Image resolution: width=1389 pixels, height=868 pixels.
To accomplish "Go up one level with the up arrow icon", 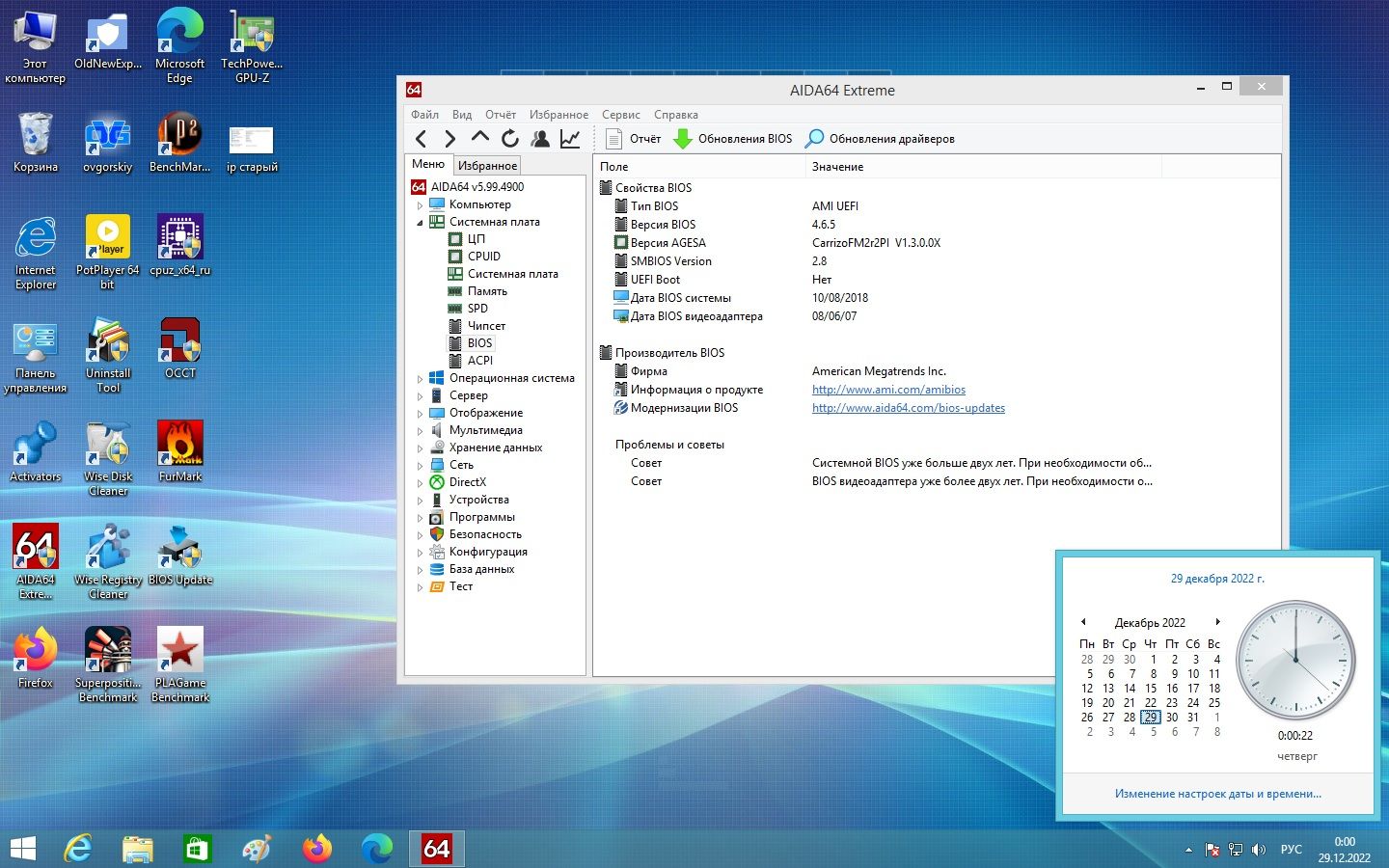I will 479,138.
